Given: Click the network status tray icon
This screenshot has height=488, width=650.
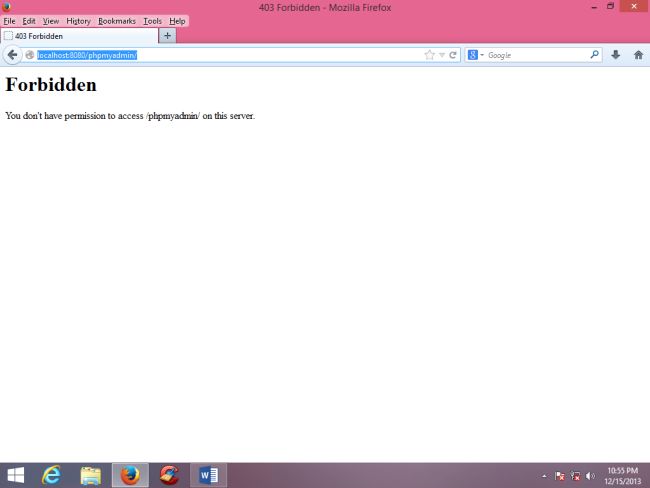Looking at the screenshot, I should tap(575, 476).
